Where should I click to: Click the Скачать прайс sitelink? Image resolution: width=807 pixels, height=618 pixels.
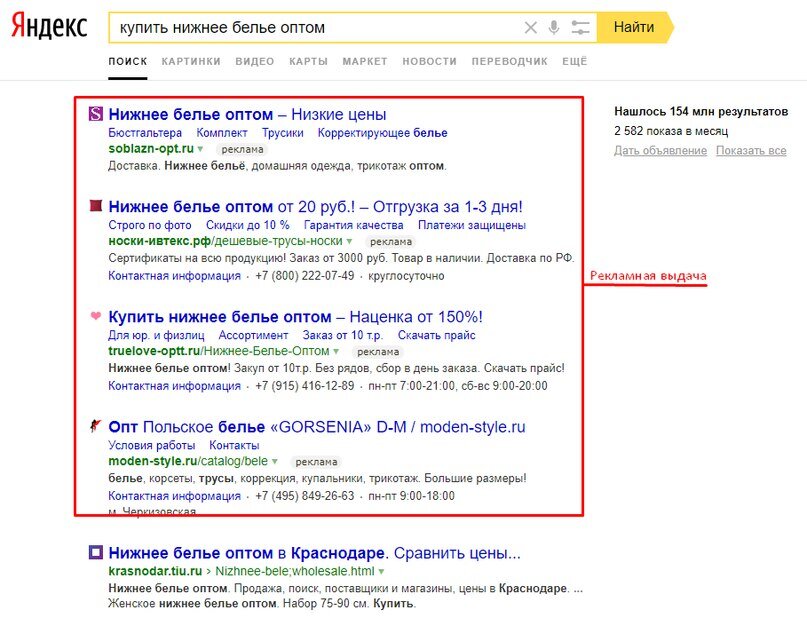pos(436,335)
